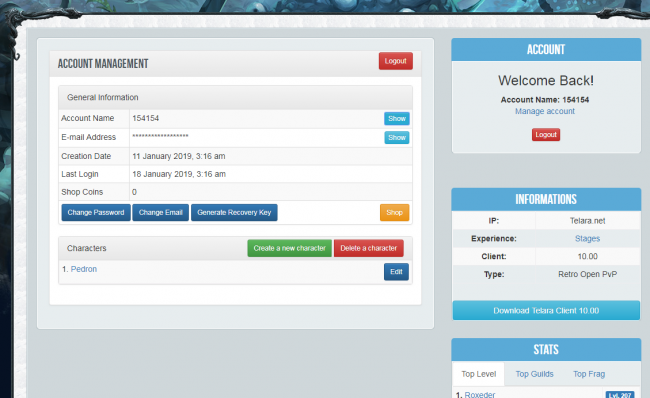Click the Lvl. 207 badge next to Roxeder
650x398 pixels.
[x=619, y=395]
